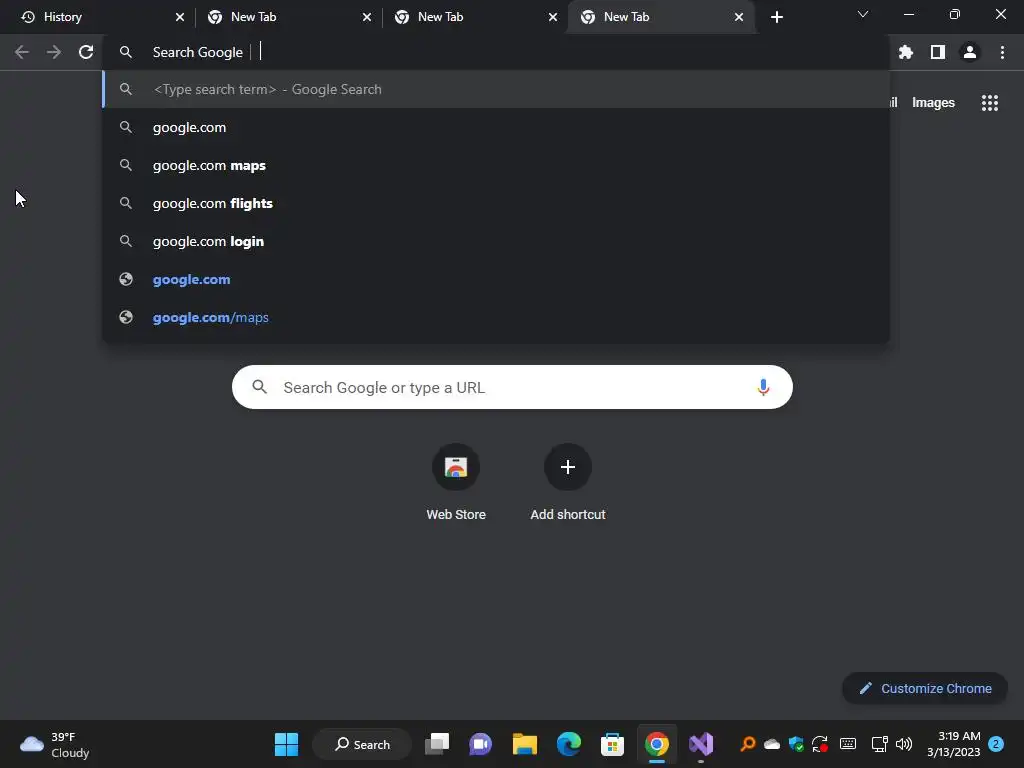Open the touch keyboard tray icon
This screenshot has height=768, width=1024.
pyautogui.click(x=848, y=744)
